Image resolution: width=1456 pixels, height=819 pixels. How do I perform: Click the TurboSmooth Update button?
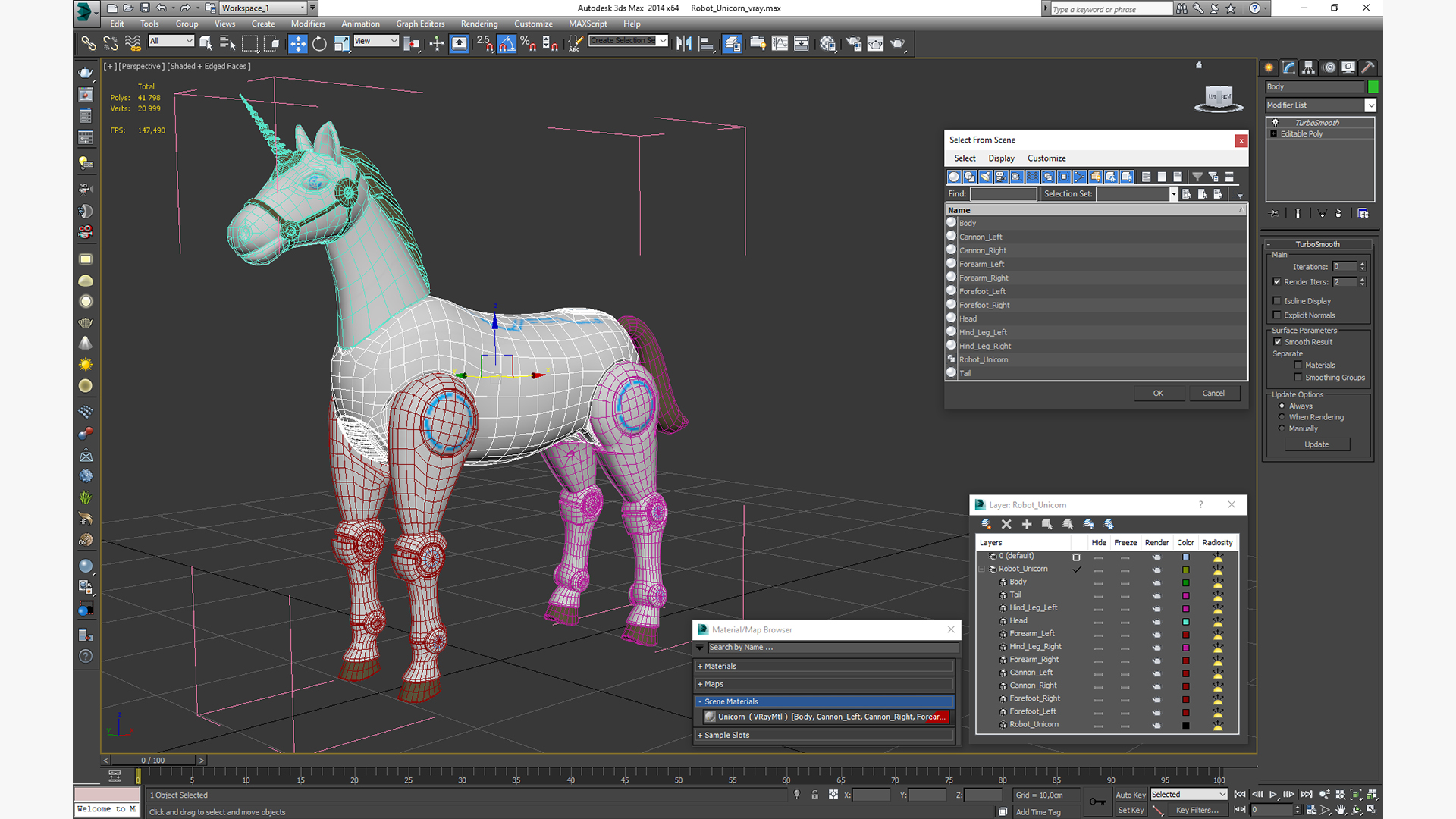coord(1316,444)
